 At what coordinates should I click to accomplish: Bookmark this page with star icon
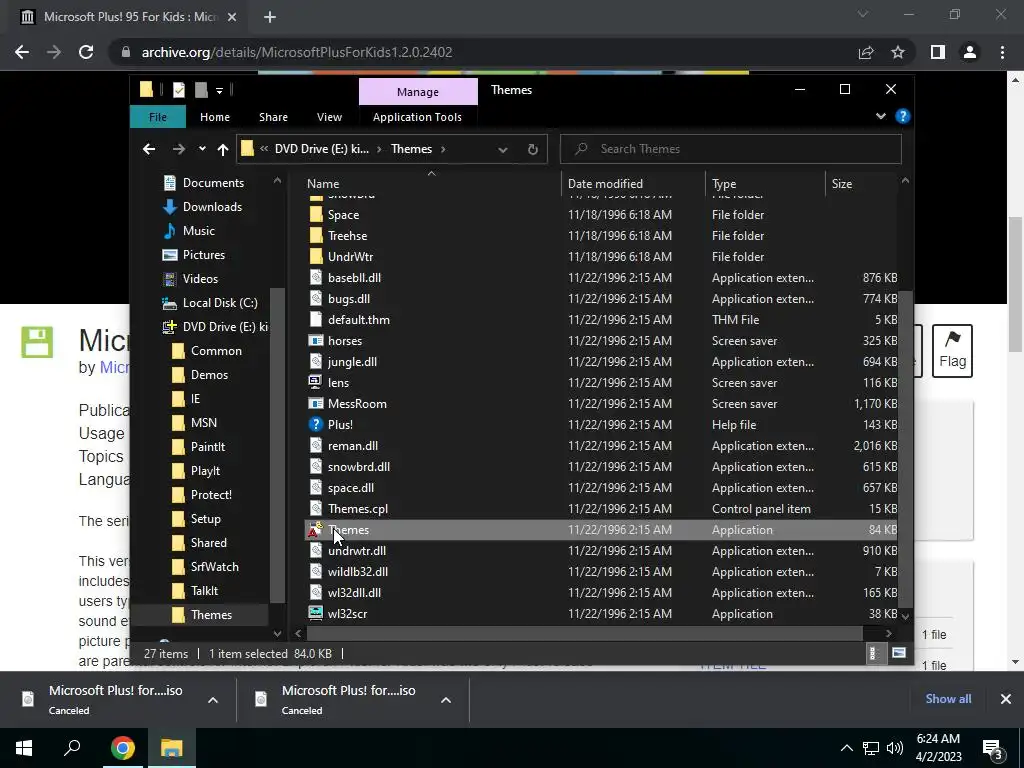[x=898, y=52]
